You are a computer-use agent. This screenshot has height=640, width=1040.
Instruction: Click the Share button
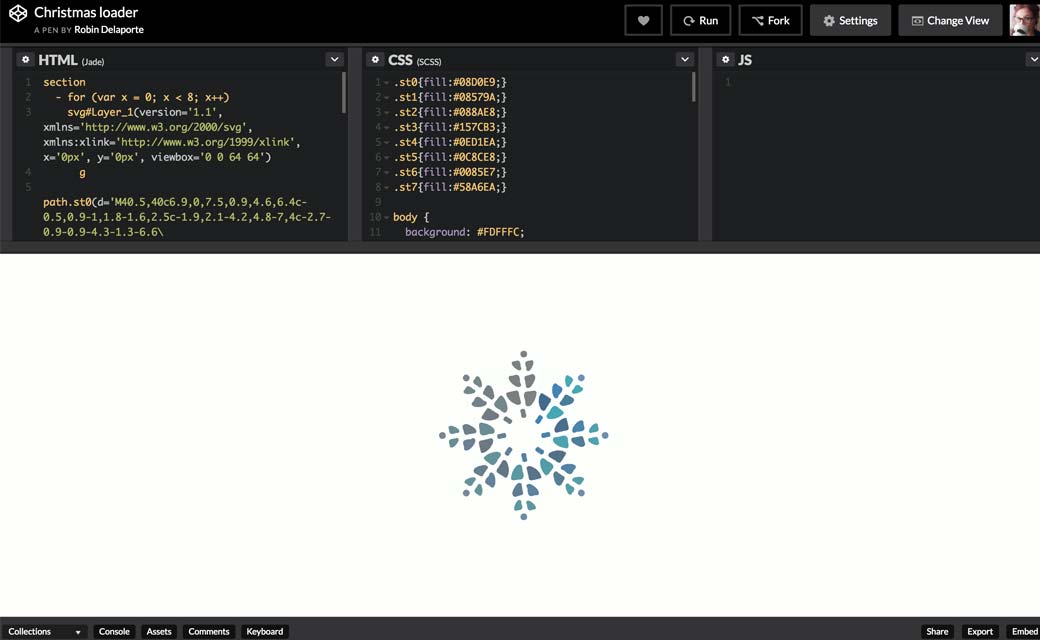pyautogui.click(x=937, y=631)
